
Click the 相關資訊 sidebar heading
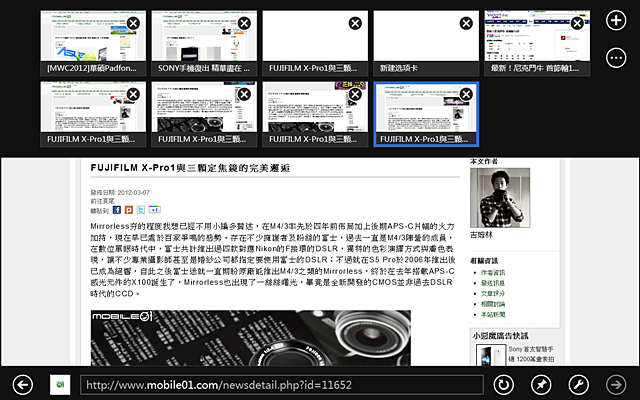coord(484,261)
